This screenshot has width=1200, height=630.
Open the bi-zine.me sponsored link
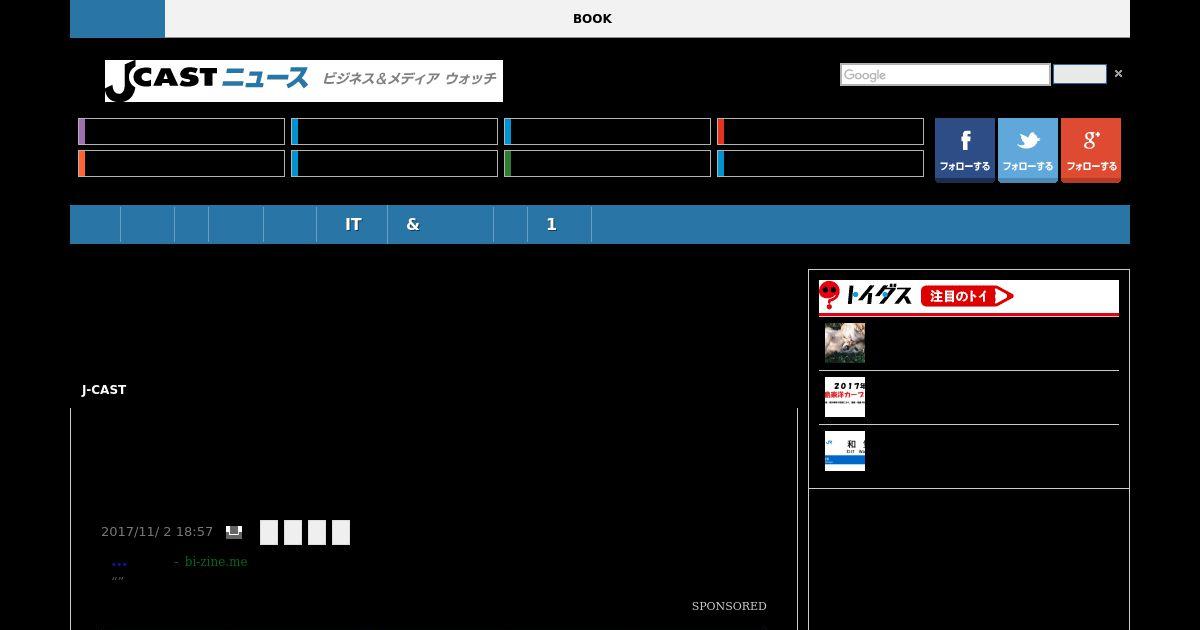[216, 562]
